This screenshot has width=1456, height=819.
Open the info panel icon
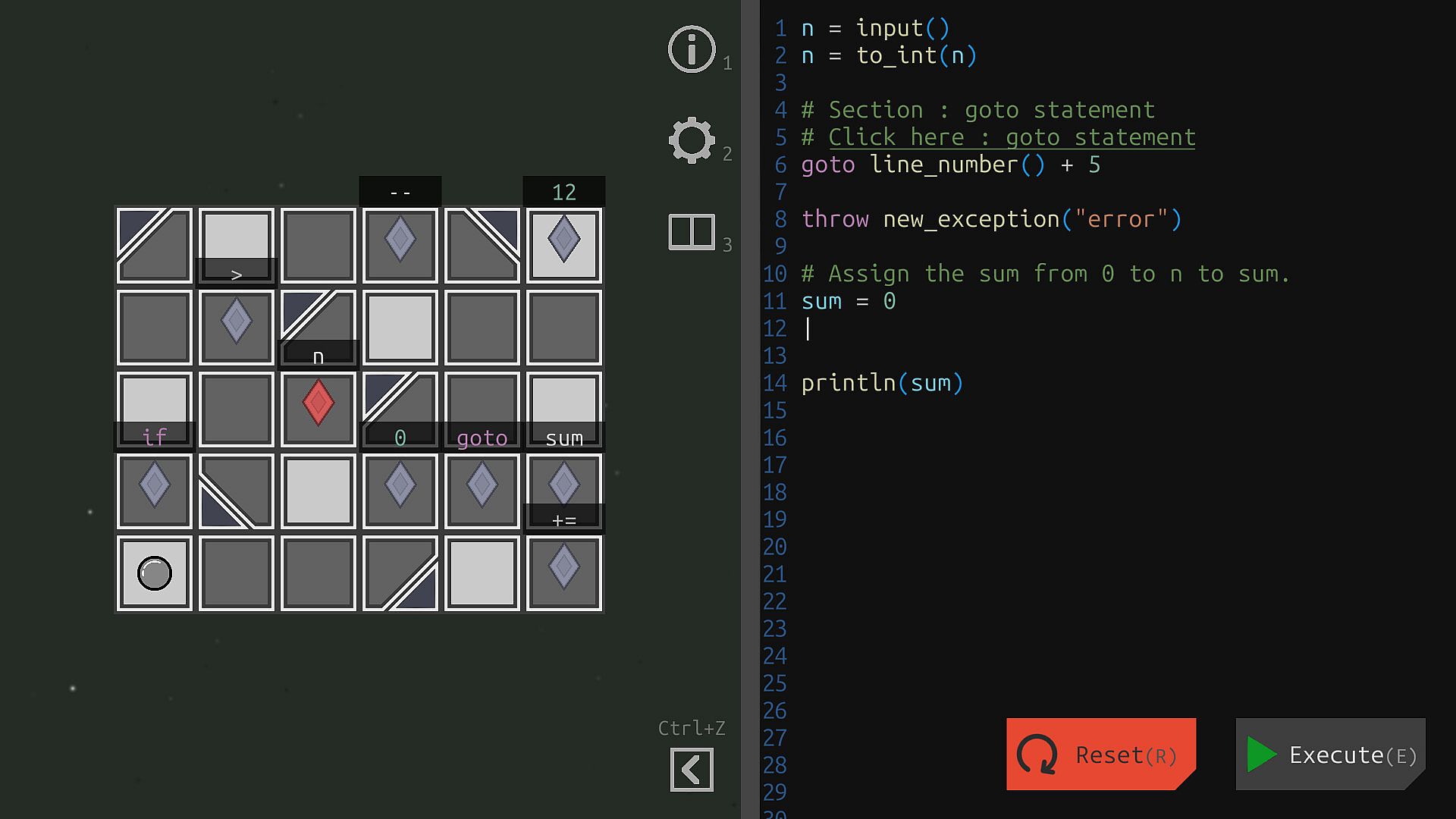pyautogui.click(x=691, y=49)
